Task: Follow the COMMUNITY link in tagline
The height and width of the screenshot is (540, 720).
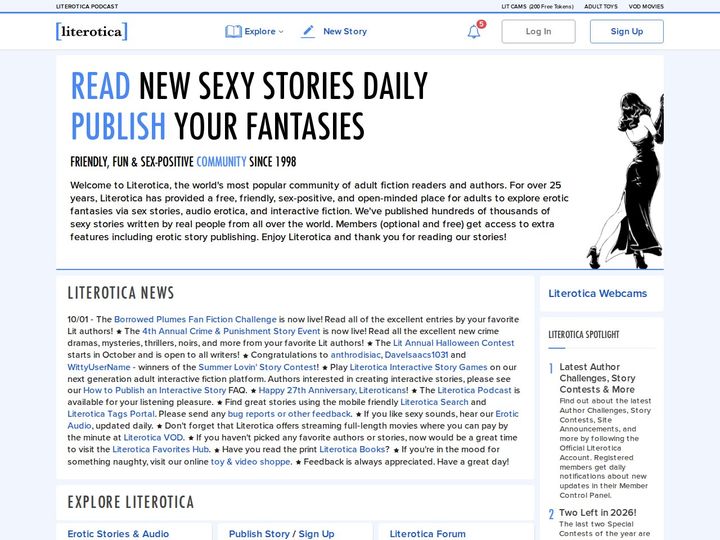Action: (221, 162)
